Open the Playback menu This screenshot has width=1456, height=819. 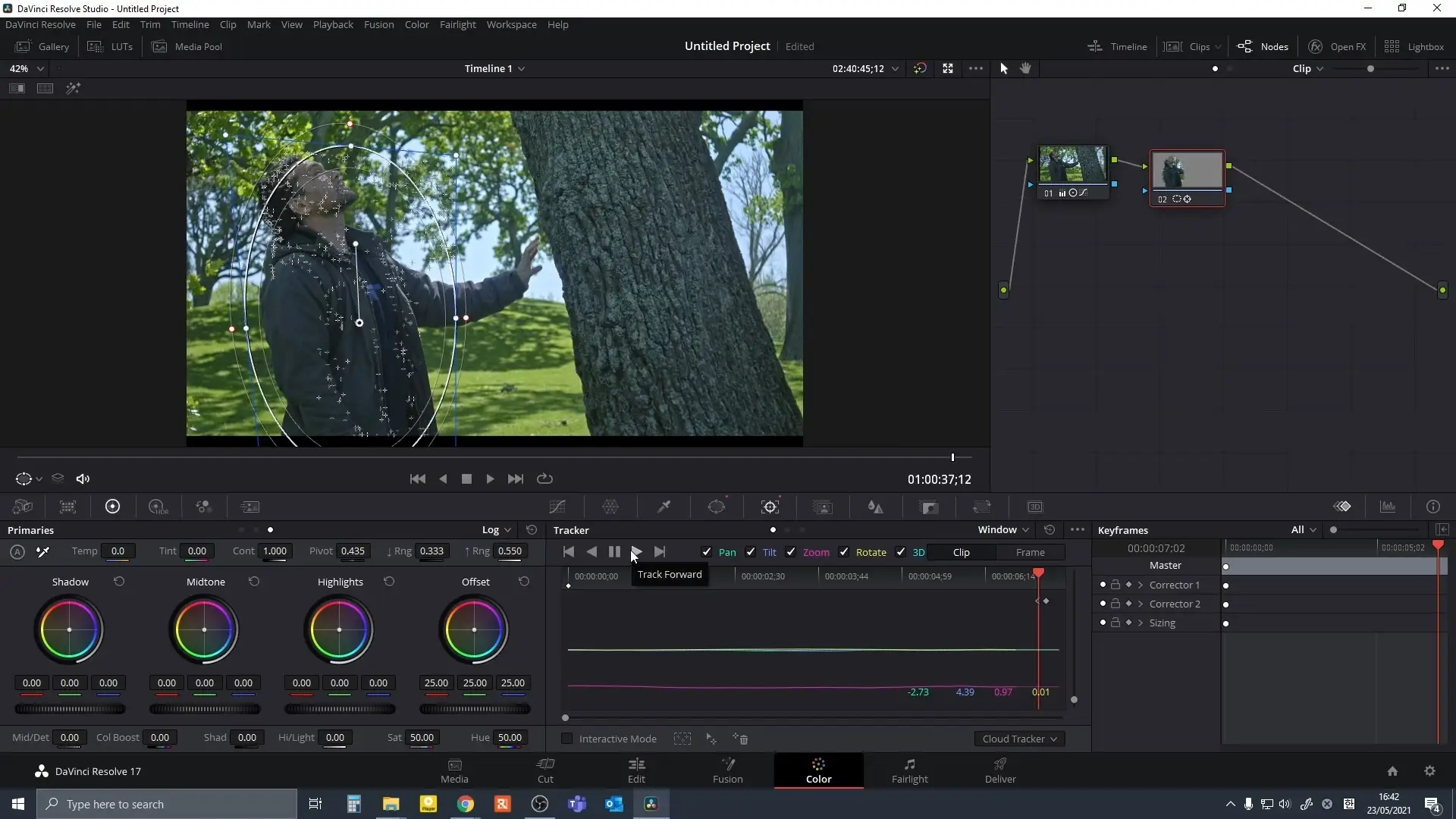click(x=333, y=24)
